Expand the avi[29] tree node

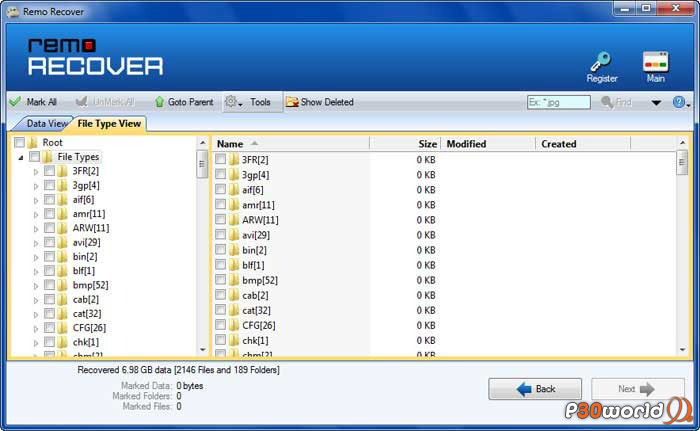36,243
